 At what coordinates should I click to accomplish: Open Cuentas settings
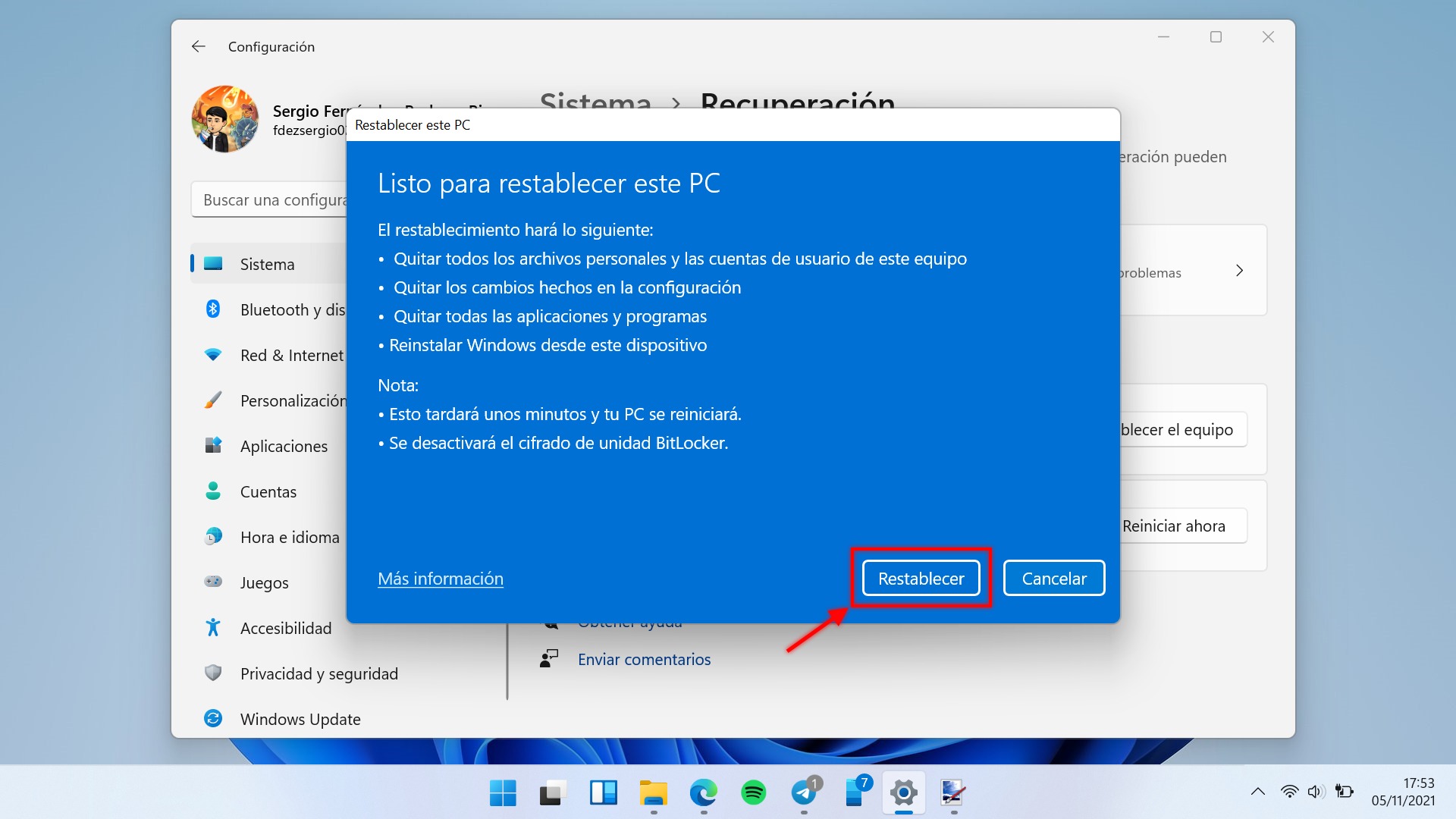[268, 491]
